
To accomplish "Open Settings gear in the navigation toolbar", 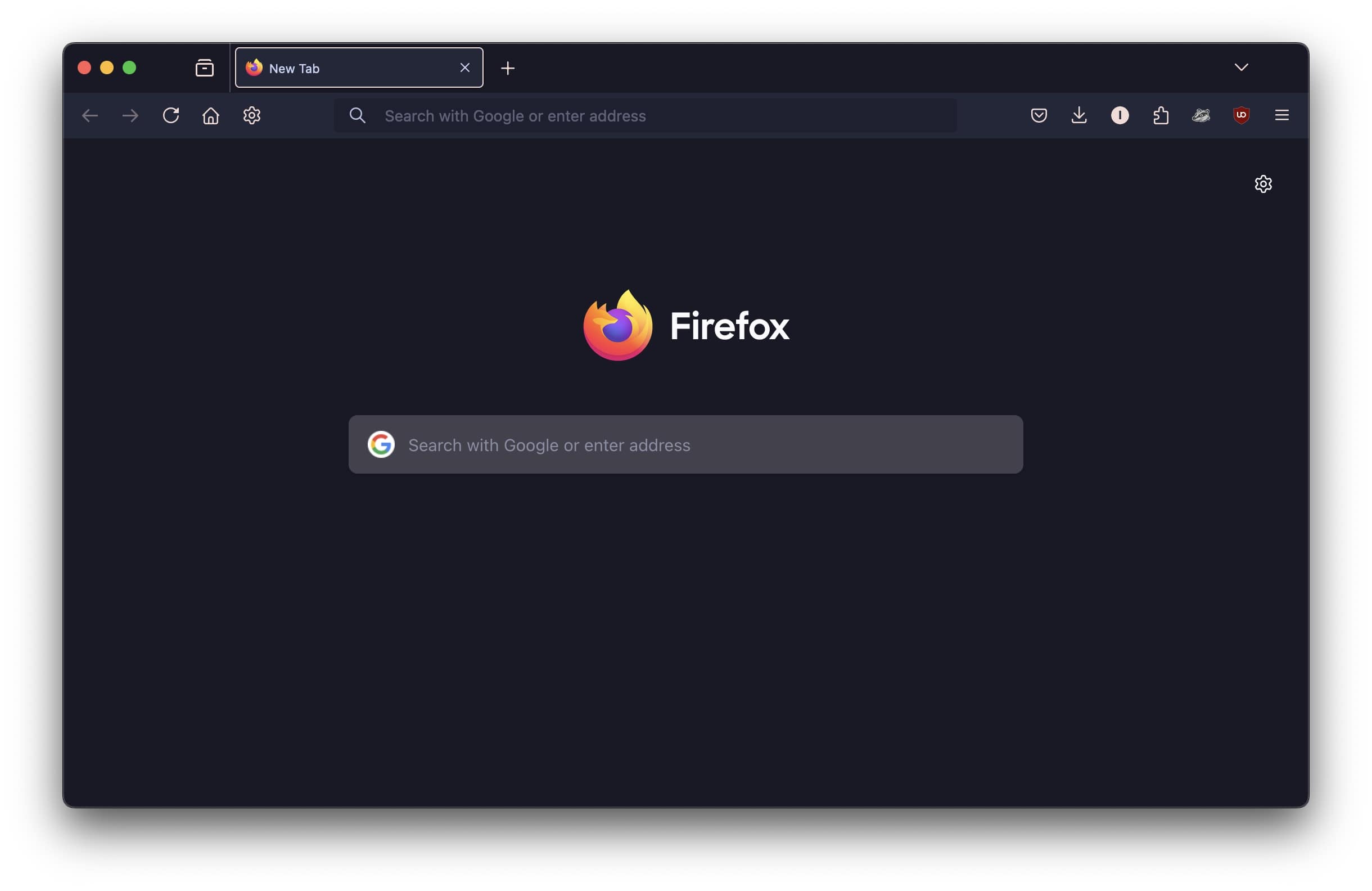I will 251,115.
